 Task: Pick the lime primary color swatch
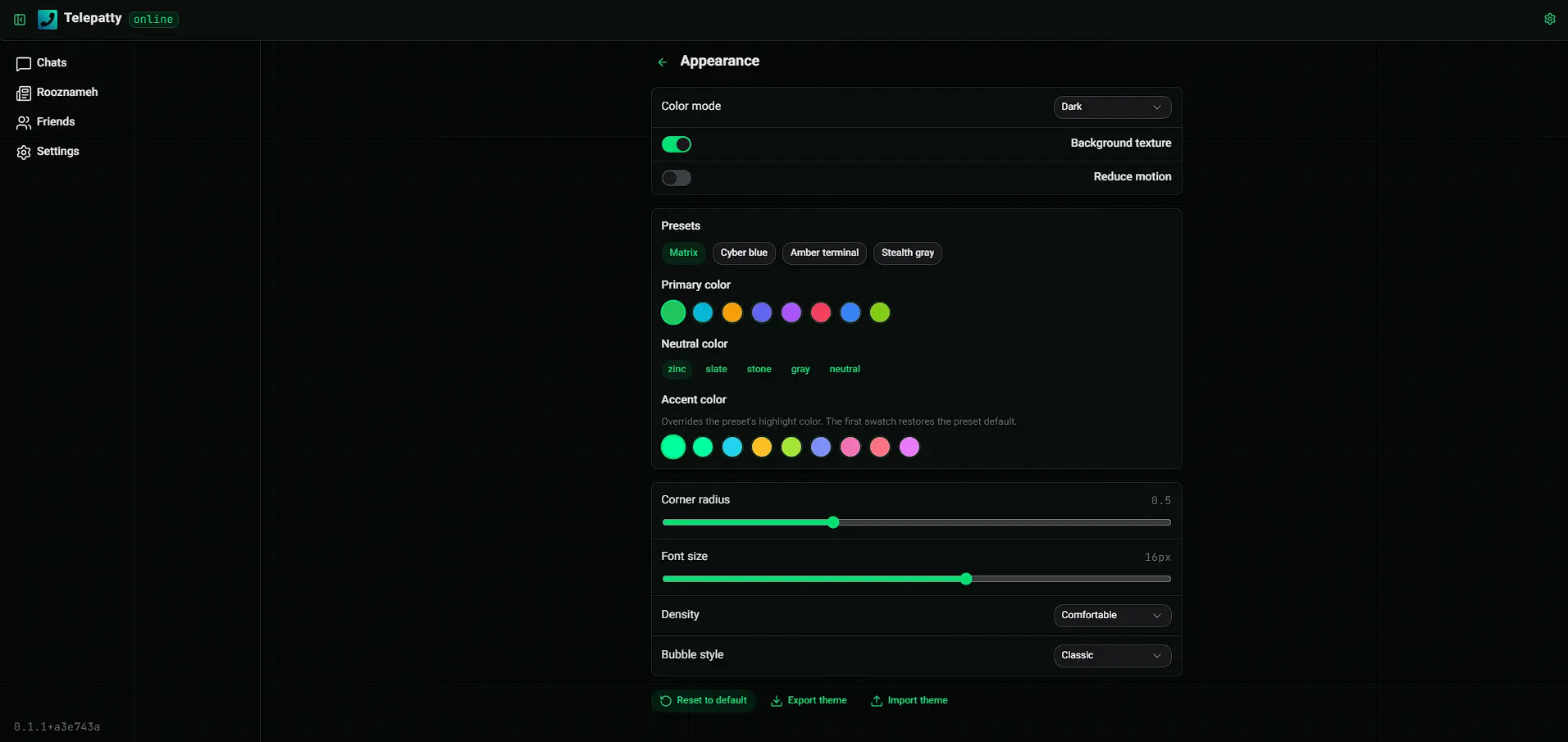tap(880, 312)
